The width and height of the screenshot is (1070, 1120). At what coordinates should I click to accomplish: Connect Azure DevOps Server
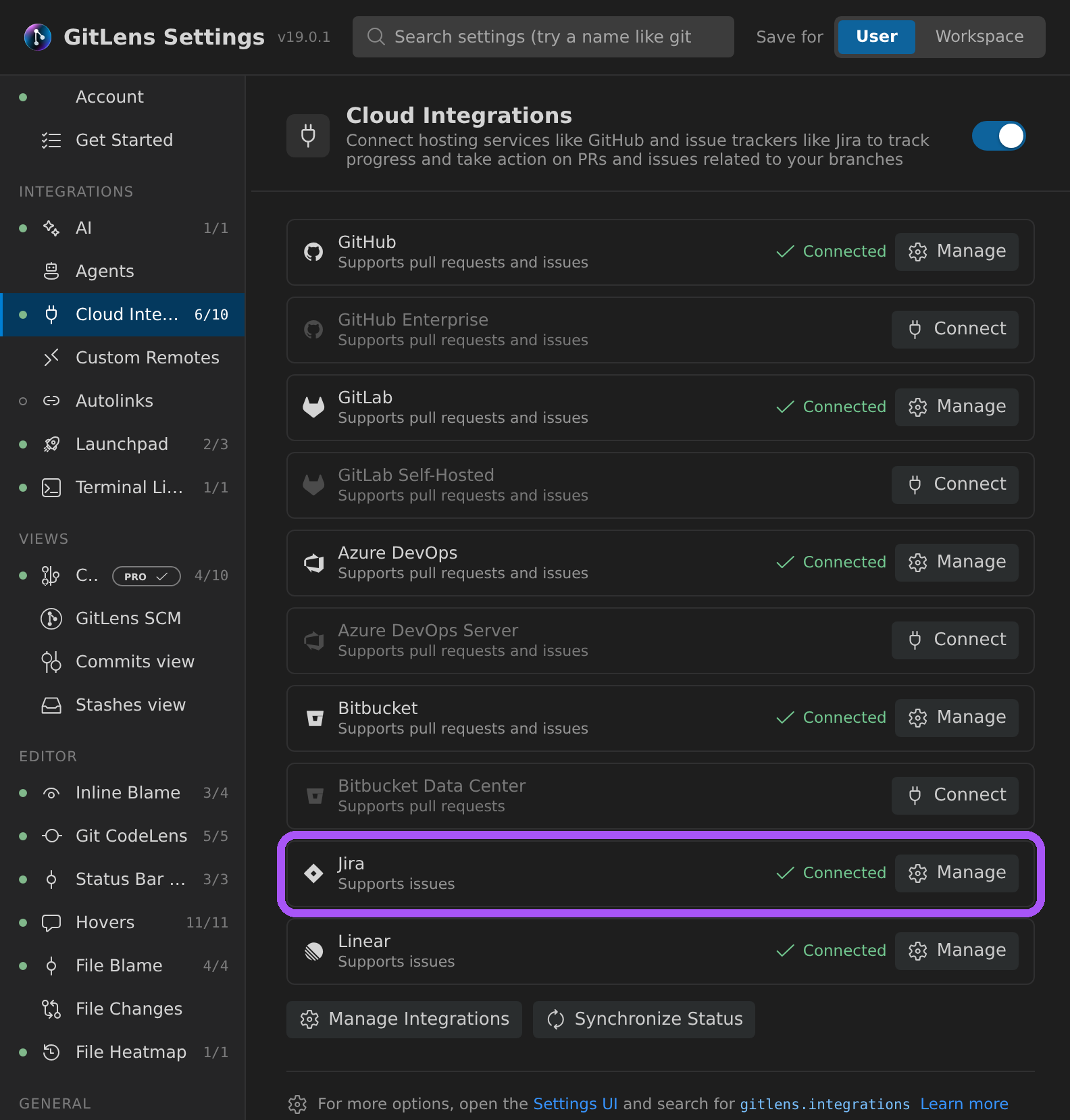955,640
